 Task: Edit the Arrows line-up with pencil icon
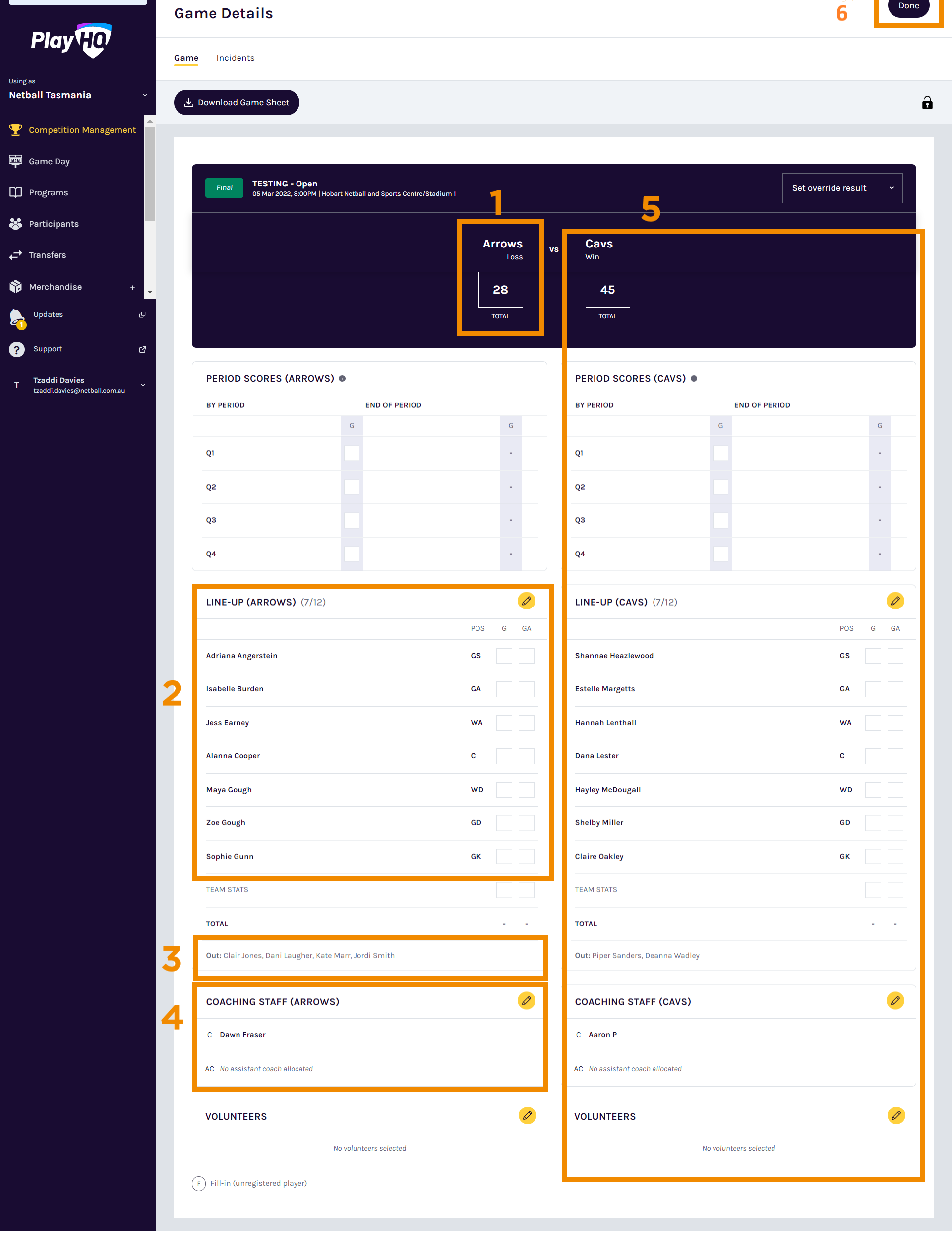pos(526,601)
